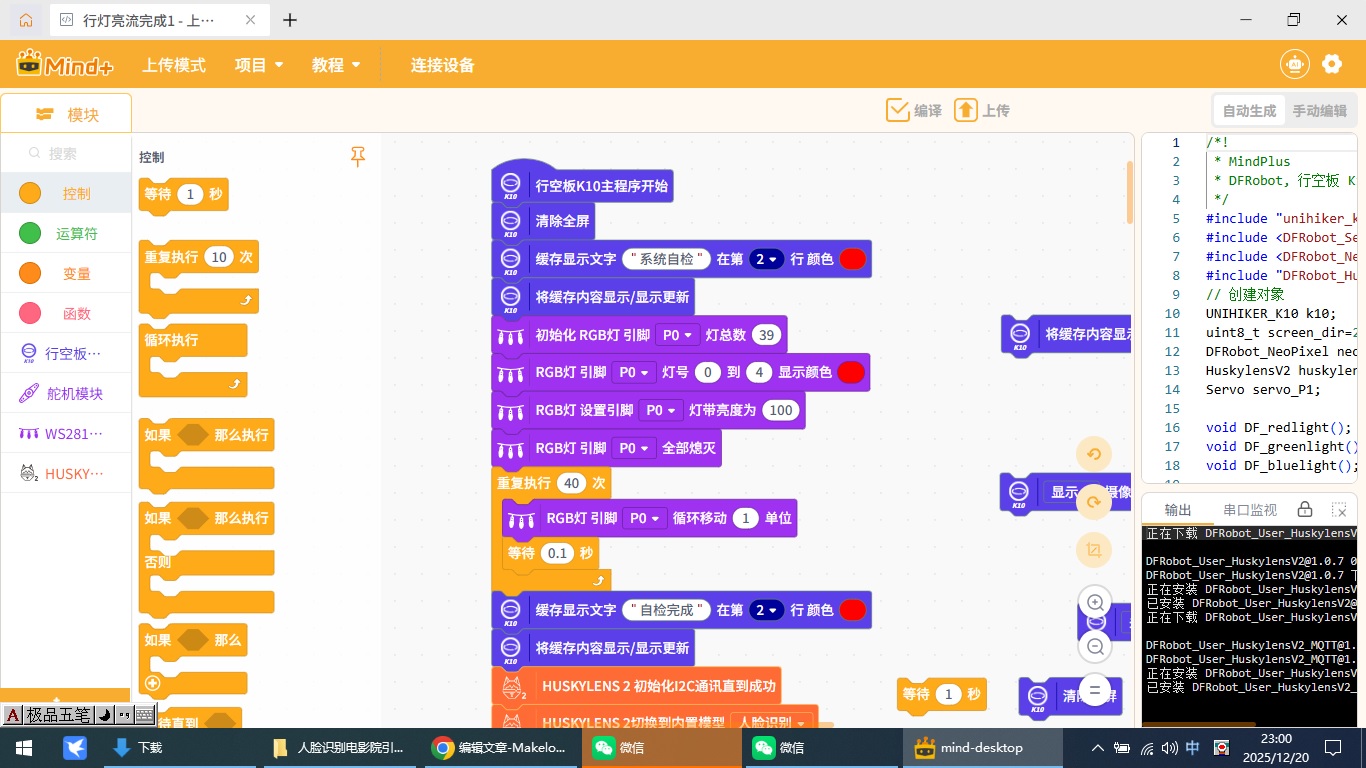Click the undo button on the workspace
The image size is (1366, 768).
1094,454
